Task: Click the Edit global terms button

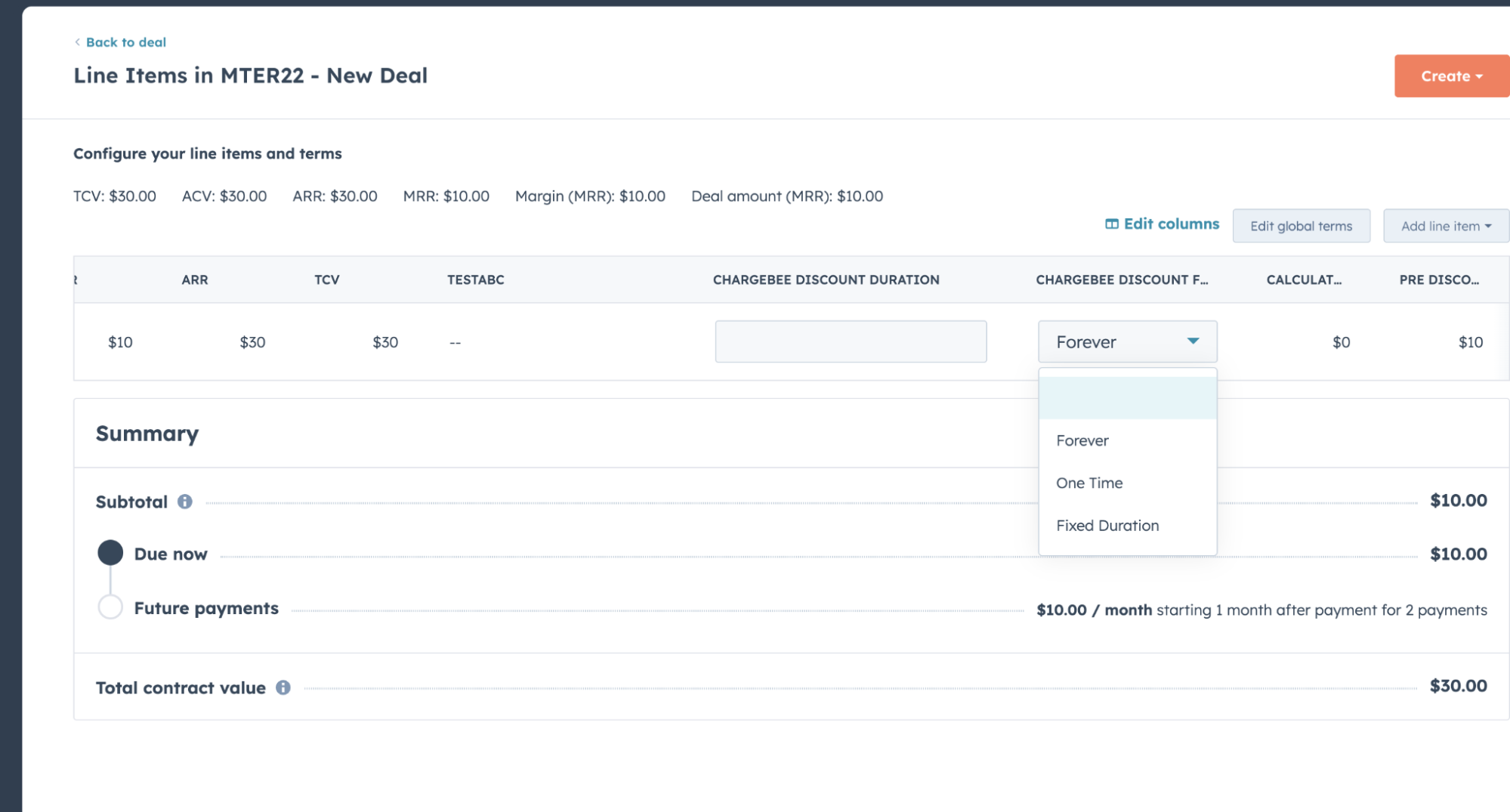Action: (x=1302, y=225)
